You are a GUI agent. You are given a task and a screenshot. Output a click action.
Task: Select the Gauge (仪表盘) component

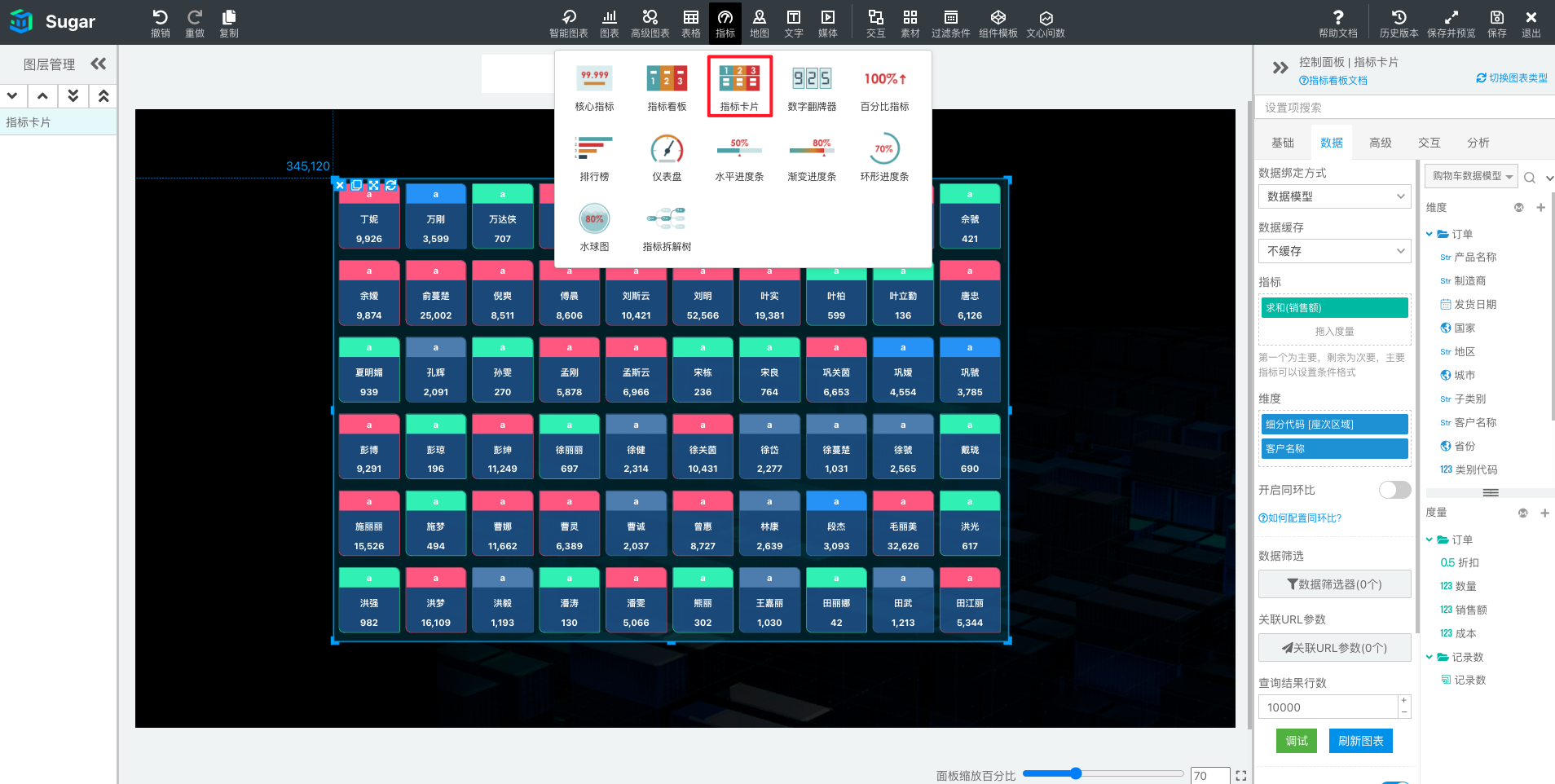667,158
